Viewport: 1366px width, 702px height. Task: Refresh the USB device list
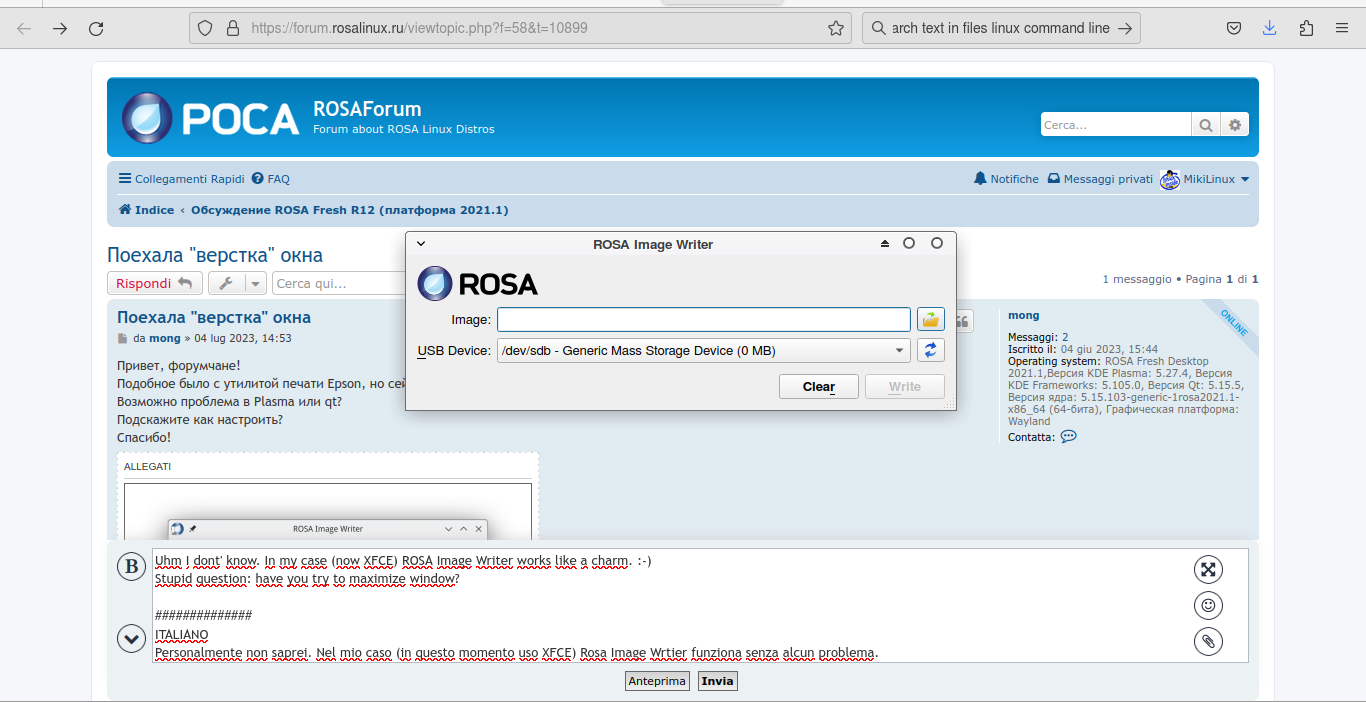pos(931,350)
